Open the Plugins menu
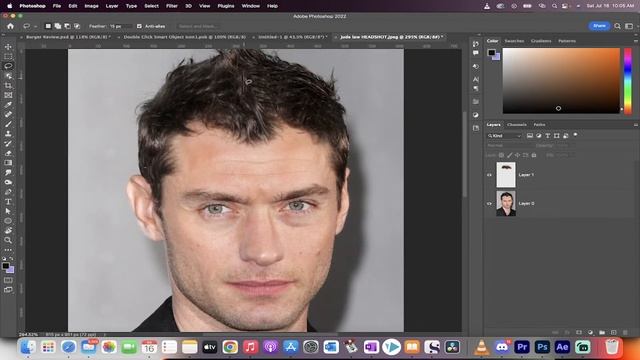The image size is (640, 360). click(226, 6)
